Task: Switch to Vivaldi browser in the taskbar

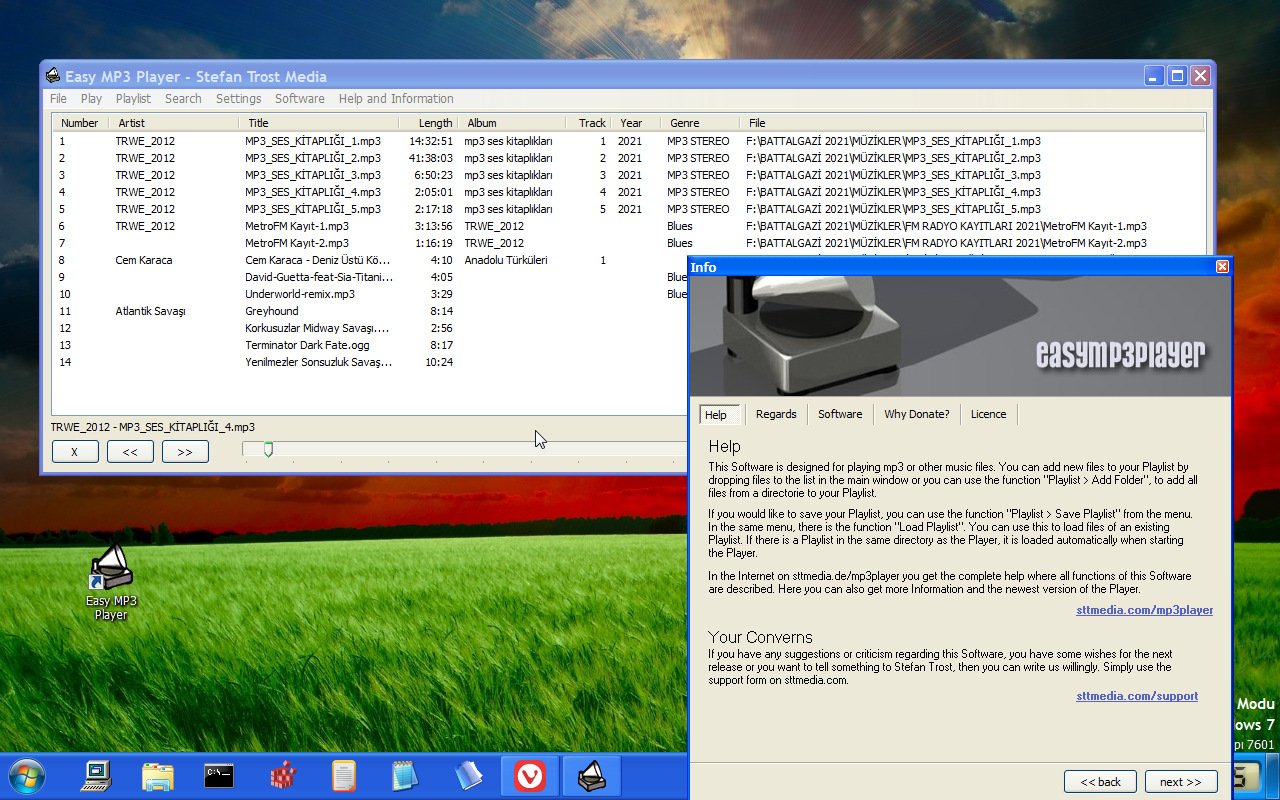Action: pos(530,776)
